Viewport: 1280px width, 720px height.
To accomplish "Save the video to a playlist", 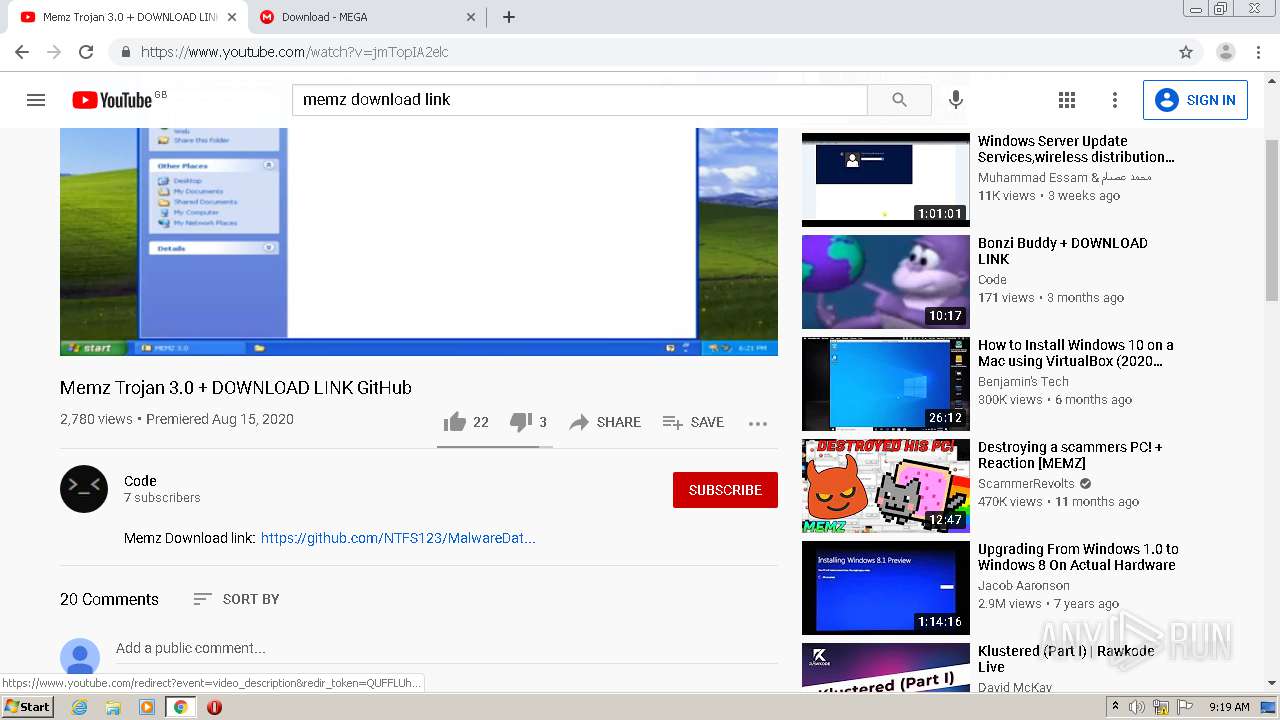I will [693, 422].
